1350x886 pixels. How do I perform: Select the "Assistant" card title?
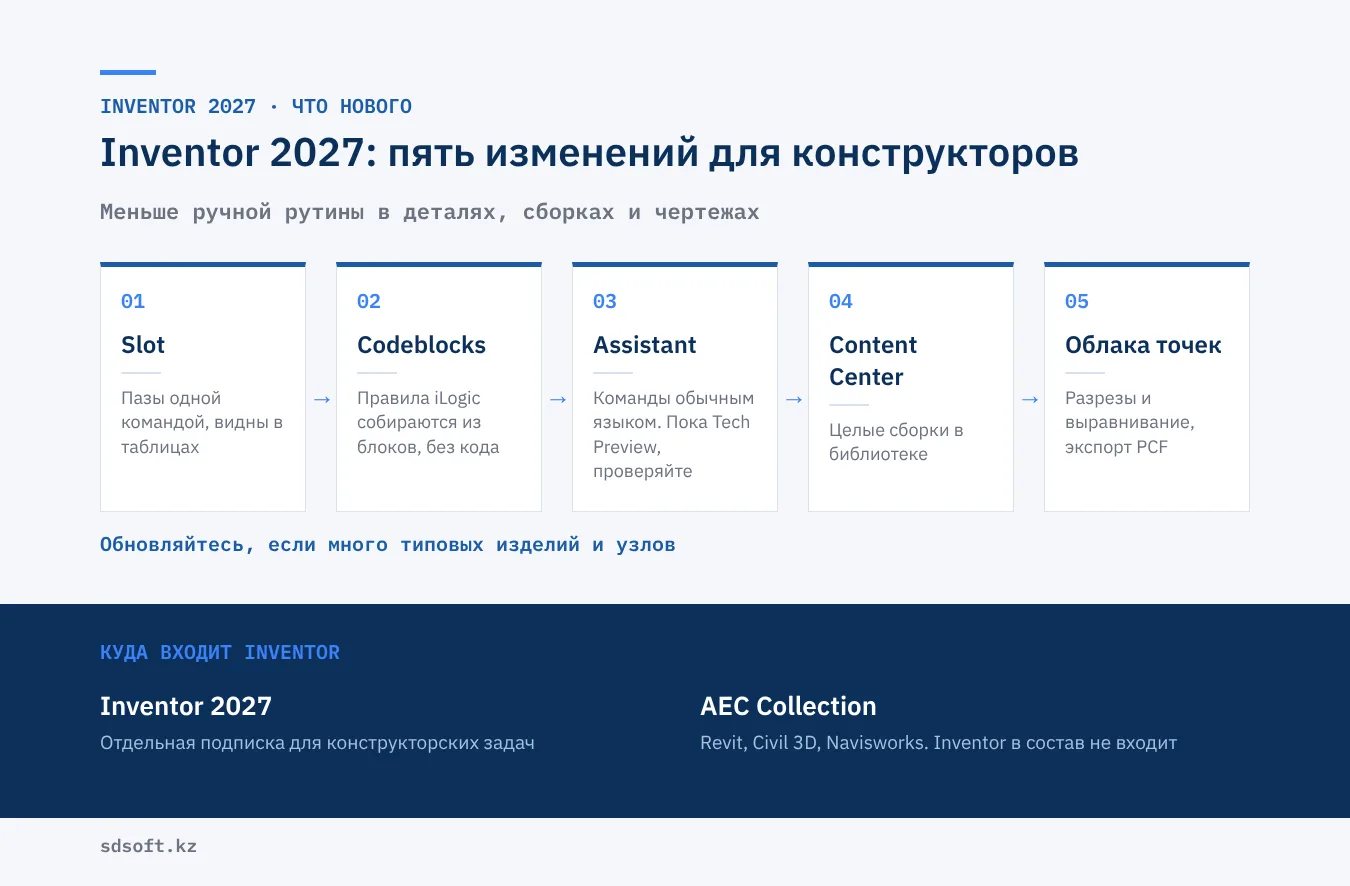click(645, 345)
